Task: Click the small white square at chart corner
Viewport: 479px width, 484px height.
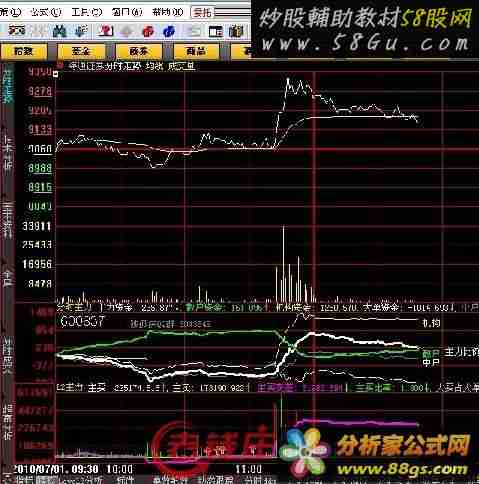Action: point(56,74)
